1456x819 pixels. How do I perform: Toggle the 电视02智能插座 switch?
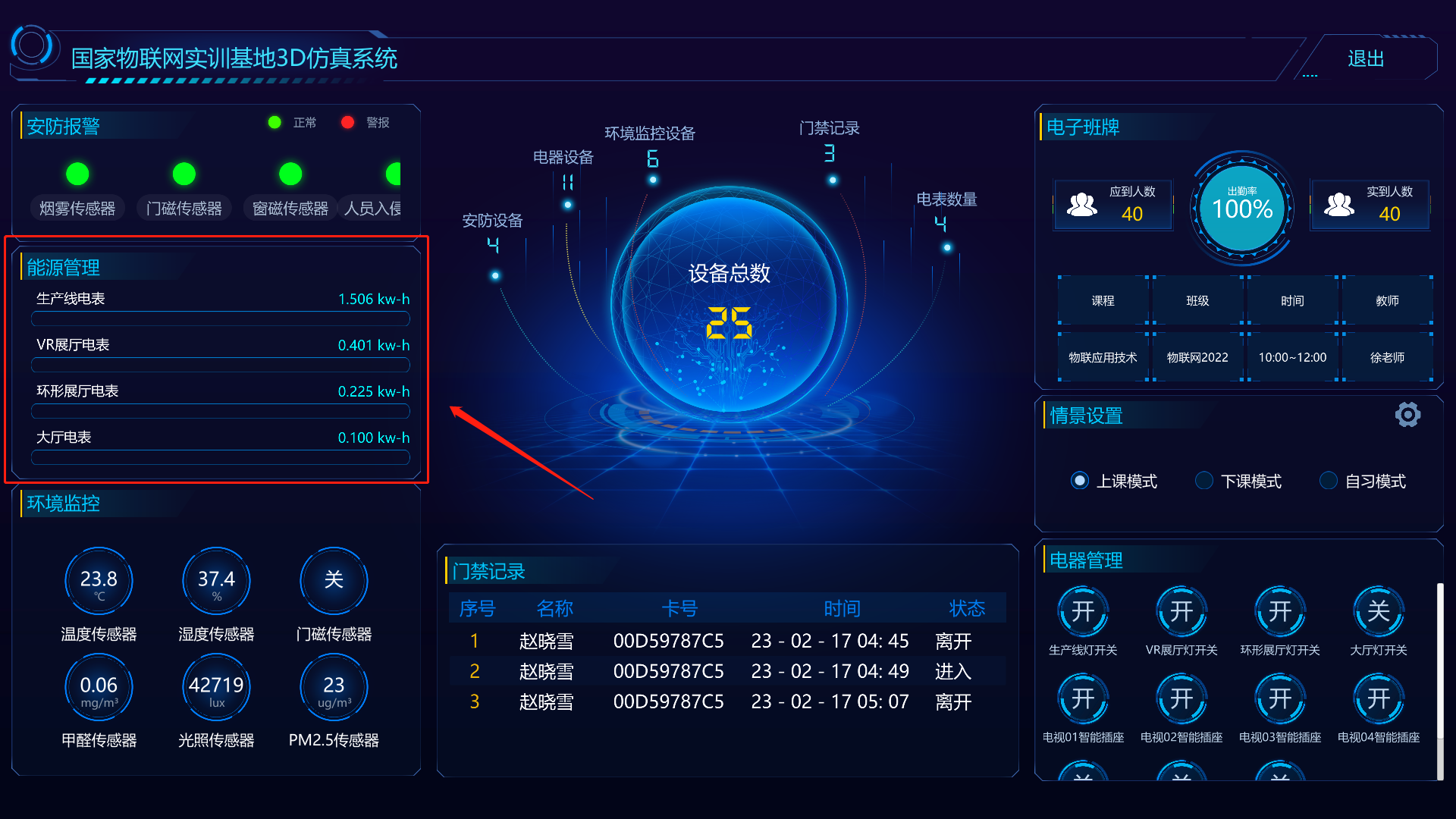tap(1181, 698)
